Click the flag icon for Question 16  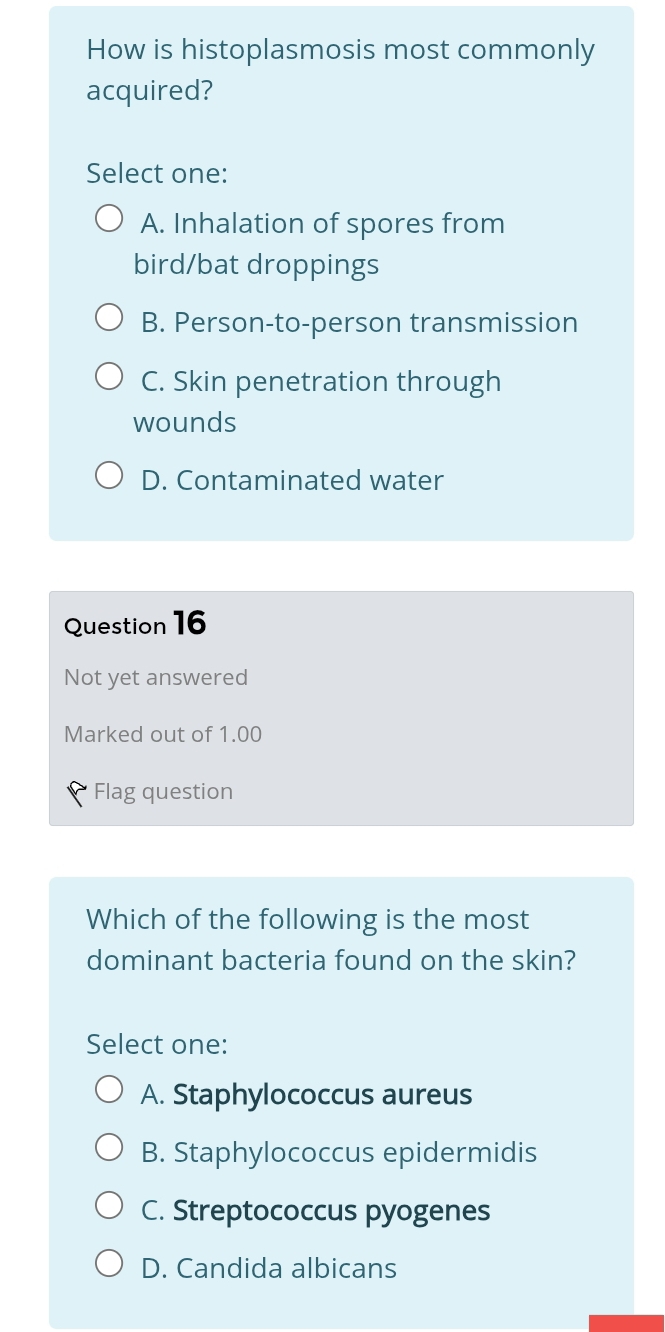pyautogui.click(x=77, y=793)
